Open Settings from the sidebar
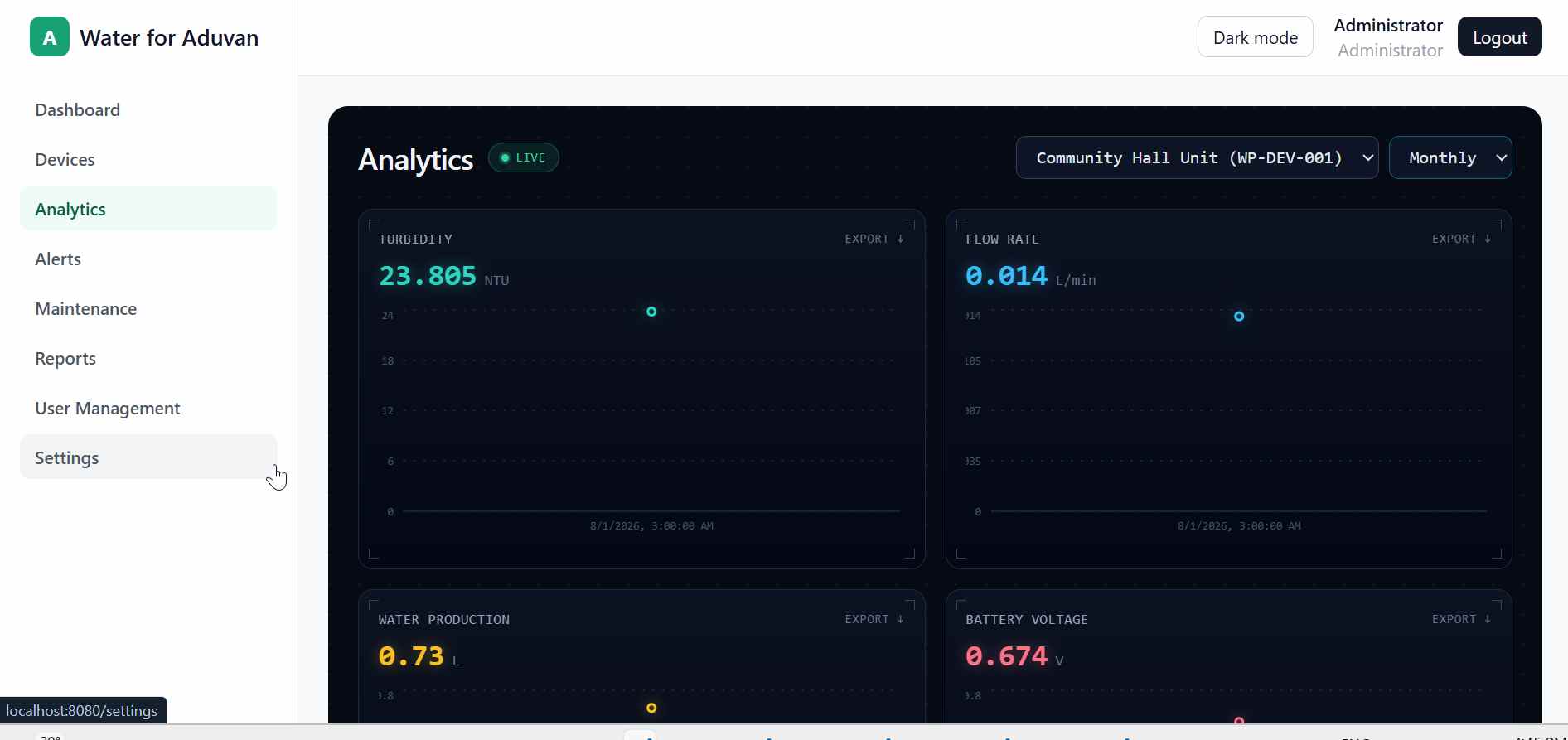The image size is (1568, 740). click(148, 457)
